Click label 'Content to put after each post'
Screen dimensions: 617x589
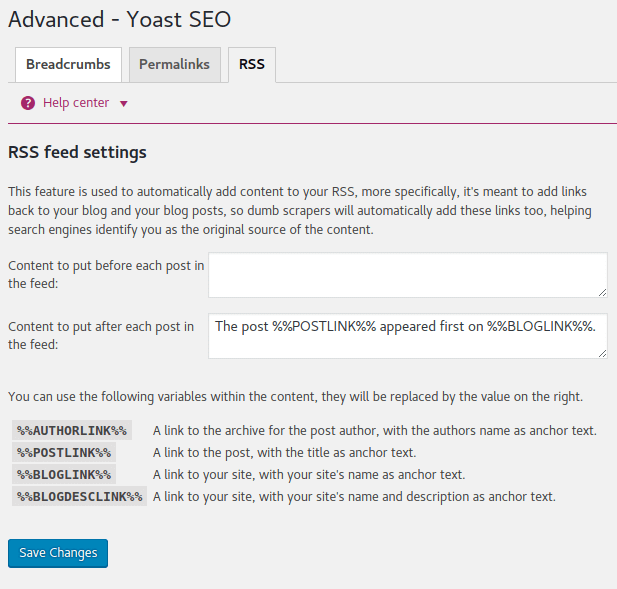click(101, 336)
